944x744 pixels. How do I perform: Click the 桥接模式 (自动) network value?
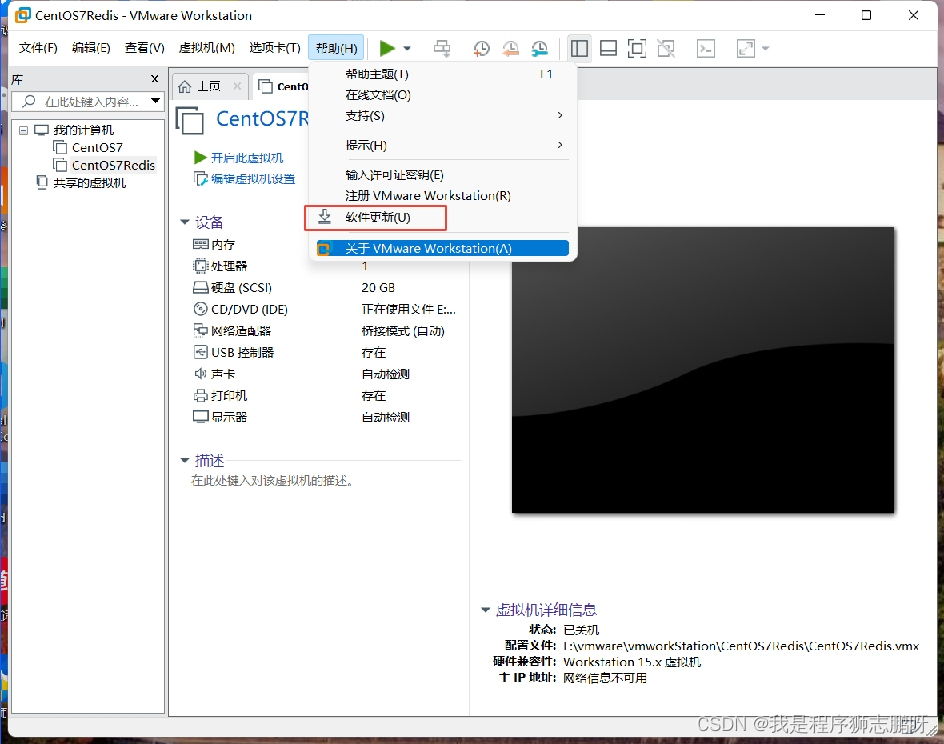tap(403, 331)
